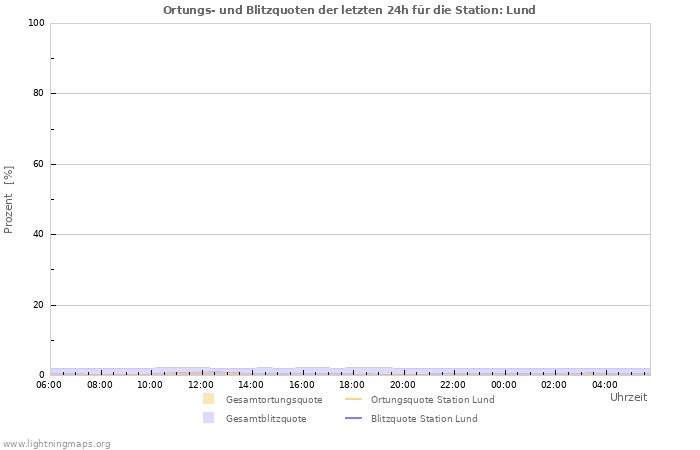Select the Blitzquote Station Lund legend text
This screenshot has height=450, width=700.
(x=424, y=419)
